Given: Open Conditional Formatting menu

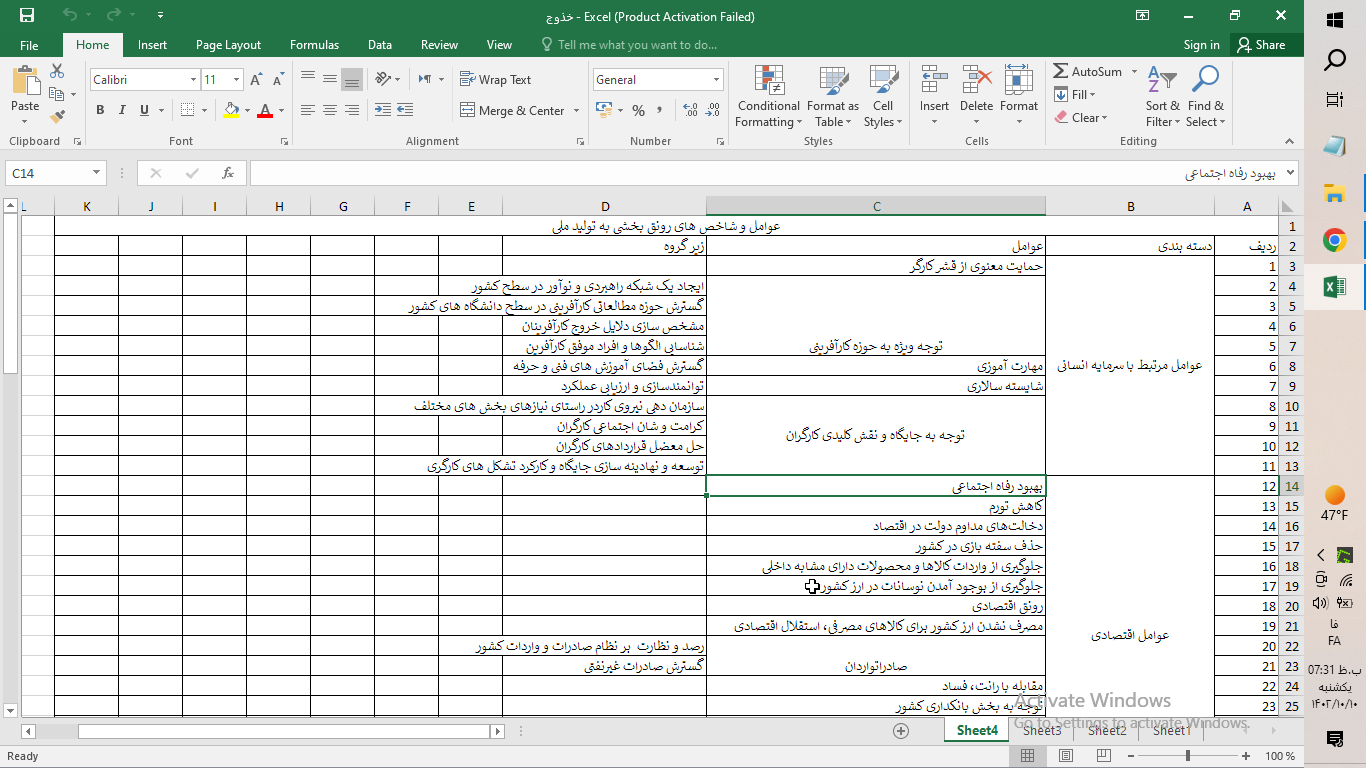Looking at the screenshot, I should coord(768,98).
